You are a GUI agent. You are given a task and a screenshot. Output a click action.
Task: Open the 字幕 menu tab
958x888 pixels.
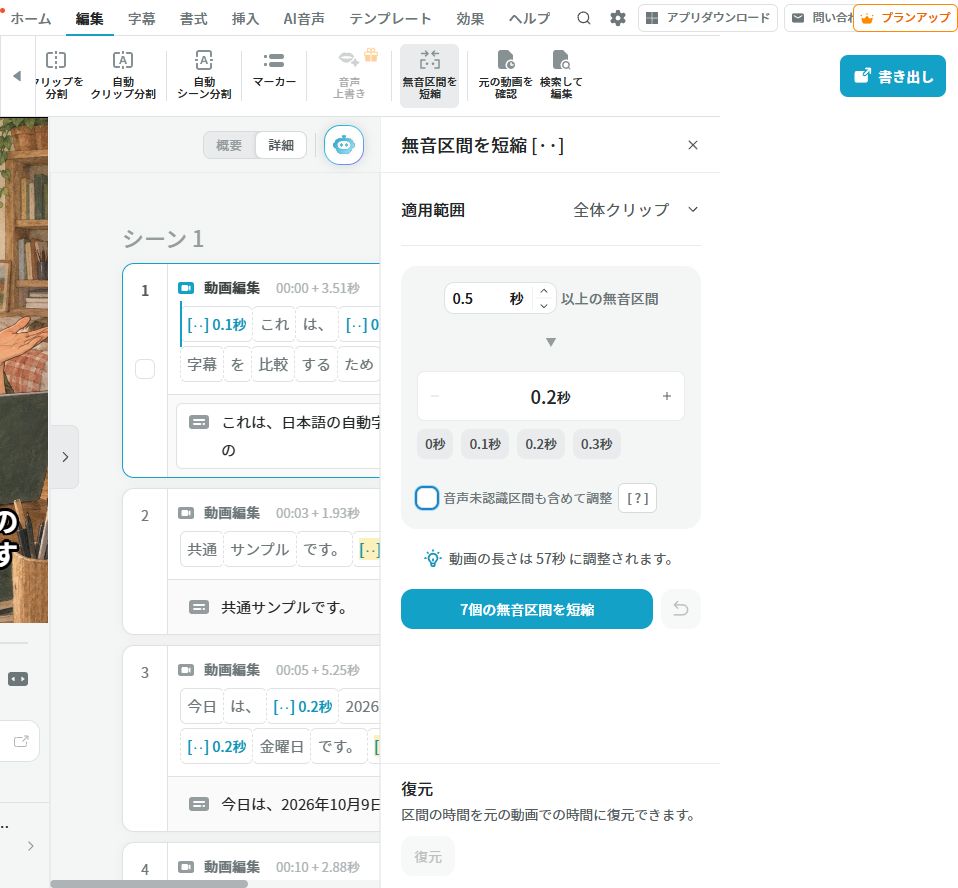pyautogui.click(x=141, y=18)
